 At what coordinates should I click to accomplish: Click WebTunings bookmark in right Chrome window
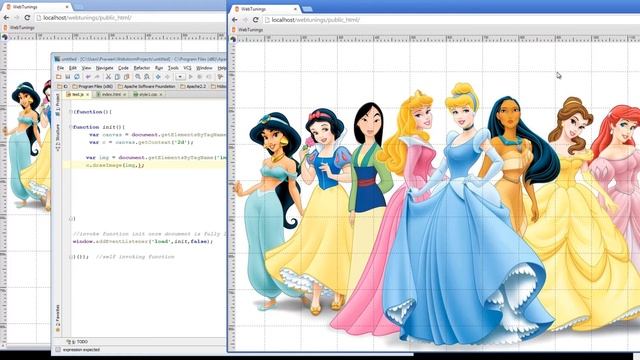click(247, 30)
